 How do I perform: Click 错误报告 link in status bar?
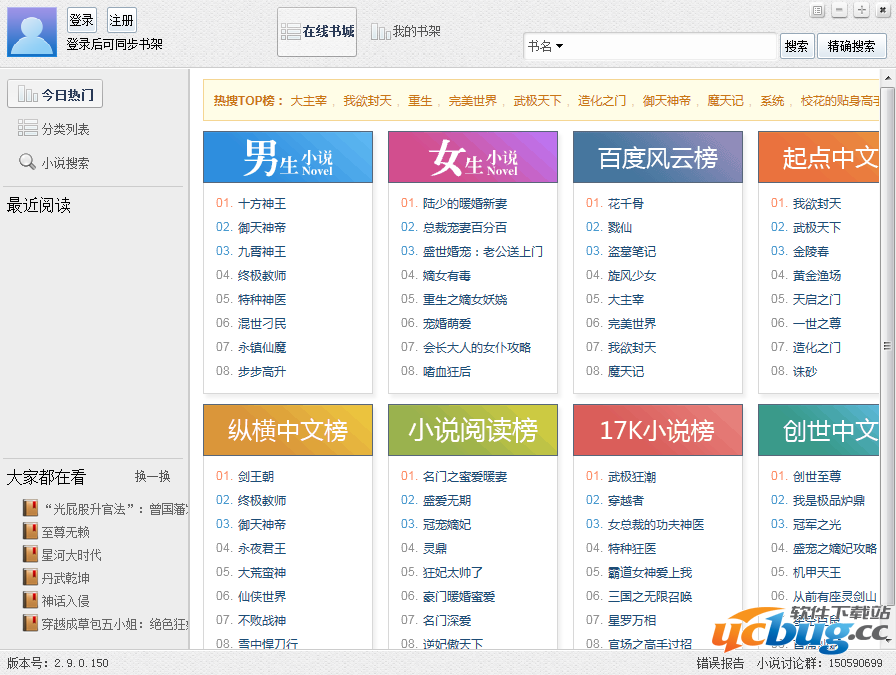click(x=720, y=663)
